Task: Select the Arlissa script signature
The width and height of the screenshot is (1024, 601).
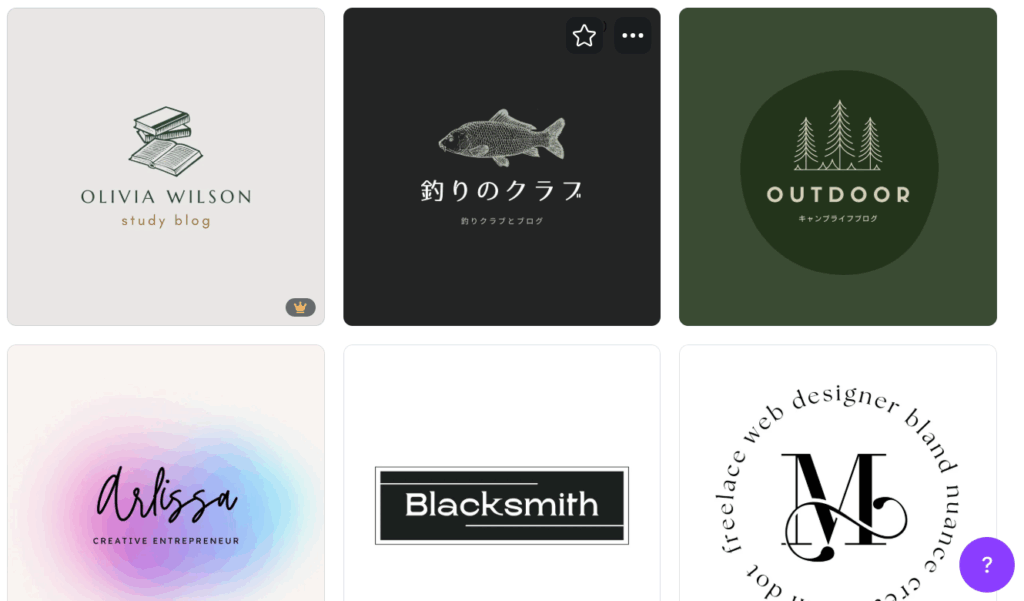Action: click(x=167, y=495)
